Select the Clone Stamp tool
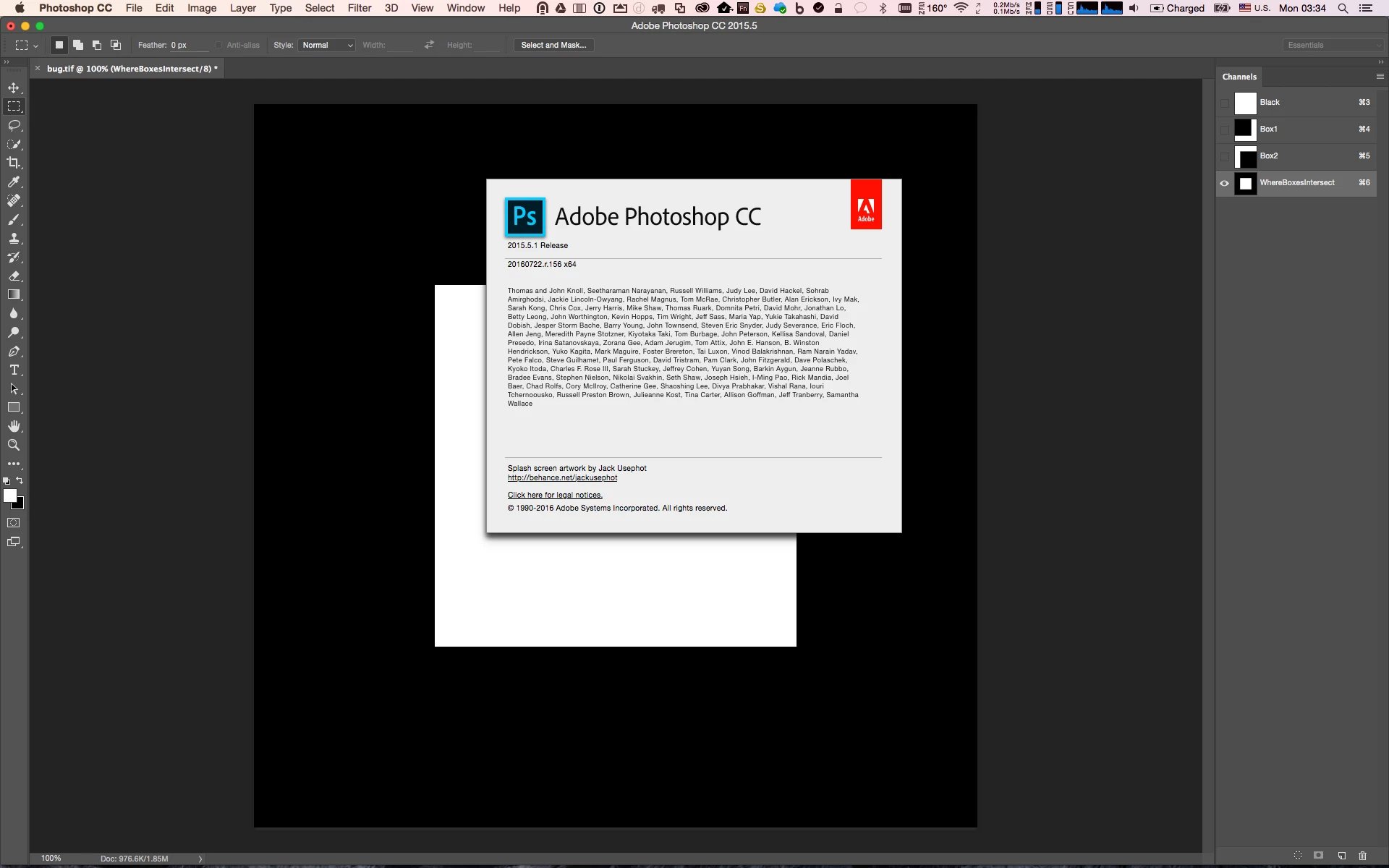This screenshot has height=868, width=1389. tap(14, 238)
